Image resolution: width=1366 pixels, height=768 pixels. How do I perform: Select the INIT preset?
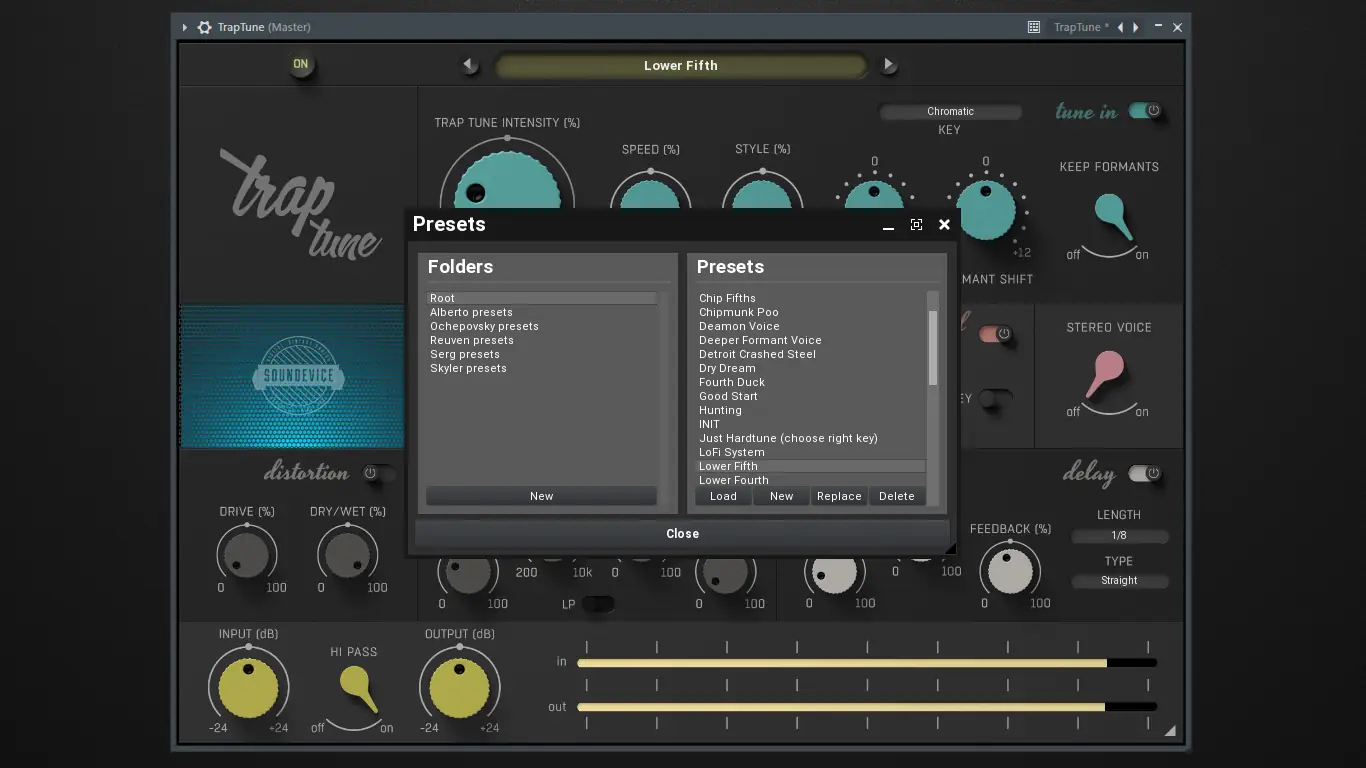811,424
